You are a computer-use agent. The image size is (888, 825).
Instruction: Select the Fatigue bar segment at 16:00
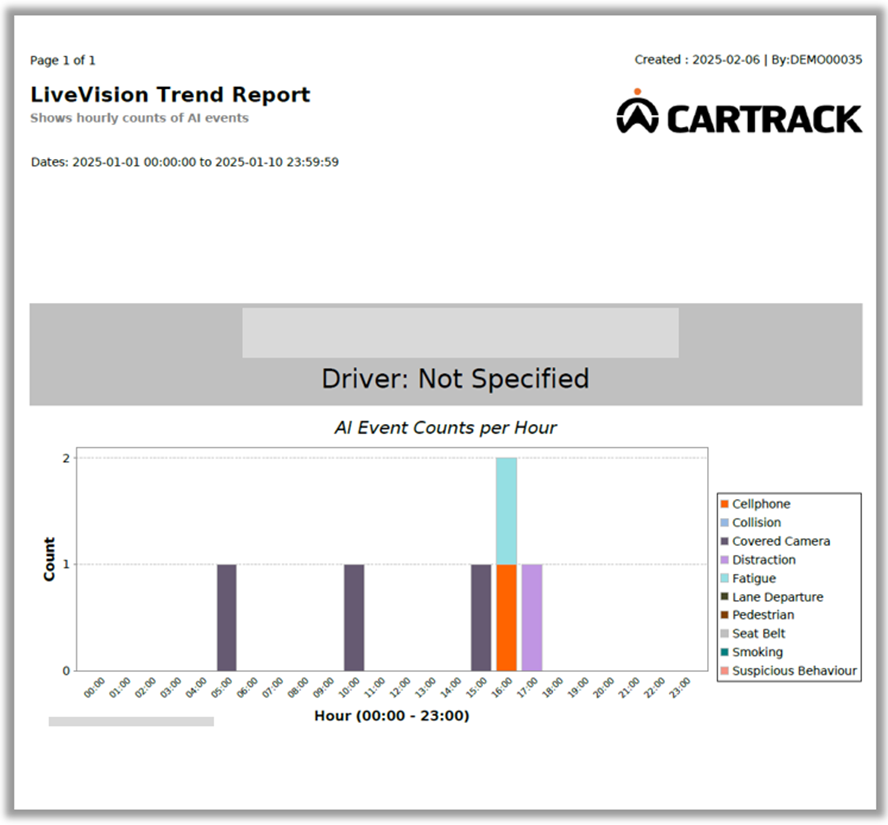pos(506,511)
